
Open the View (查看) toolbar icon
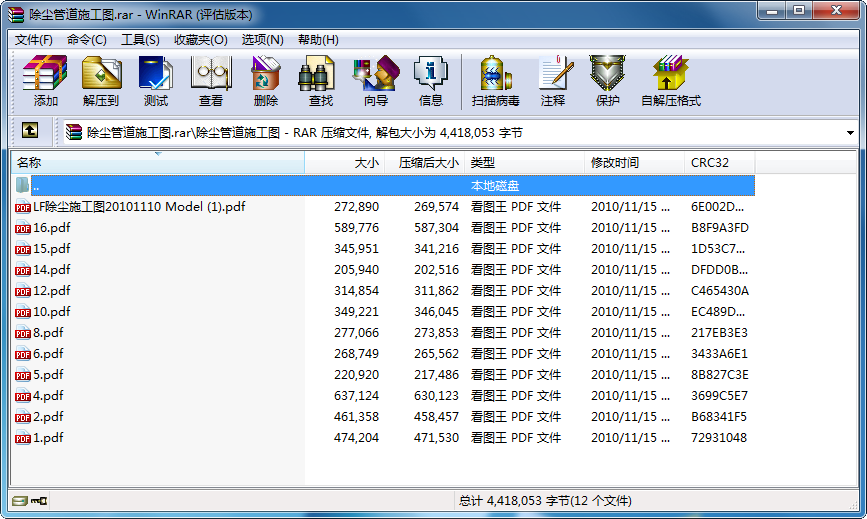[211, 81]
